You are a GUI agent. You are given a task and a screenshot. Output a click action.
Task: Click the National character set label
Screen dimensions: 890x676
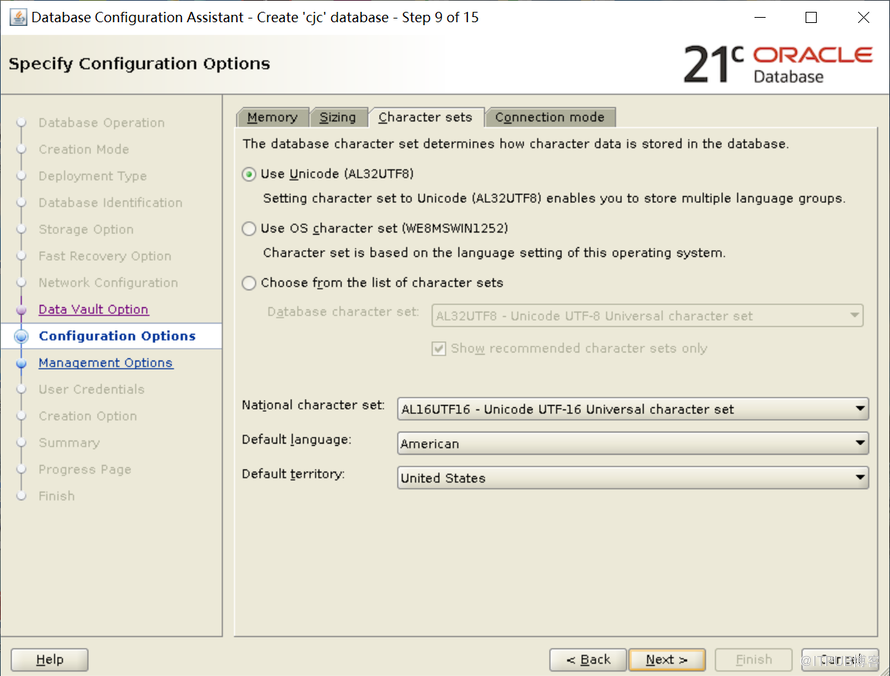click(x=313, y=405)
